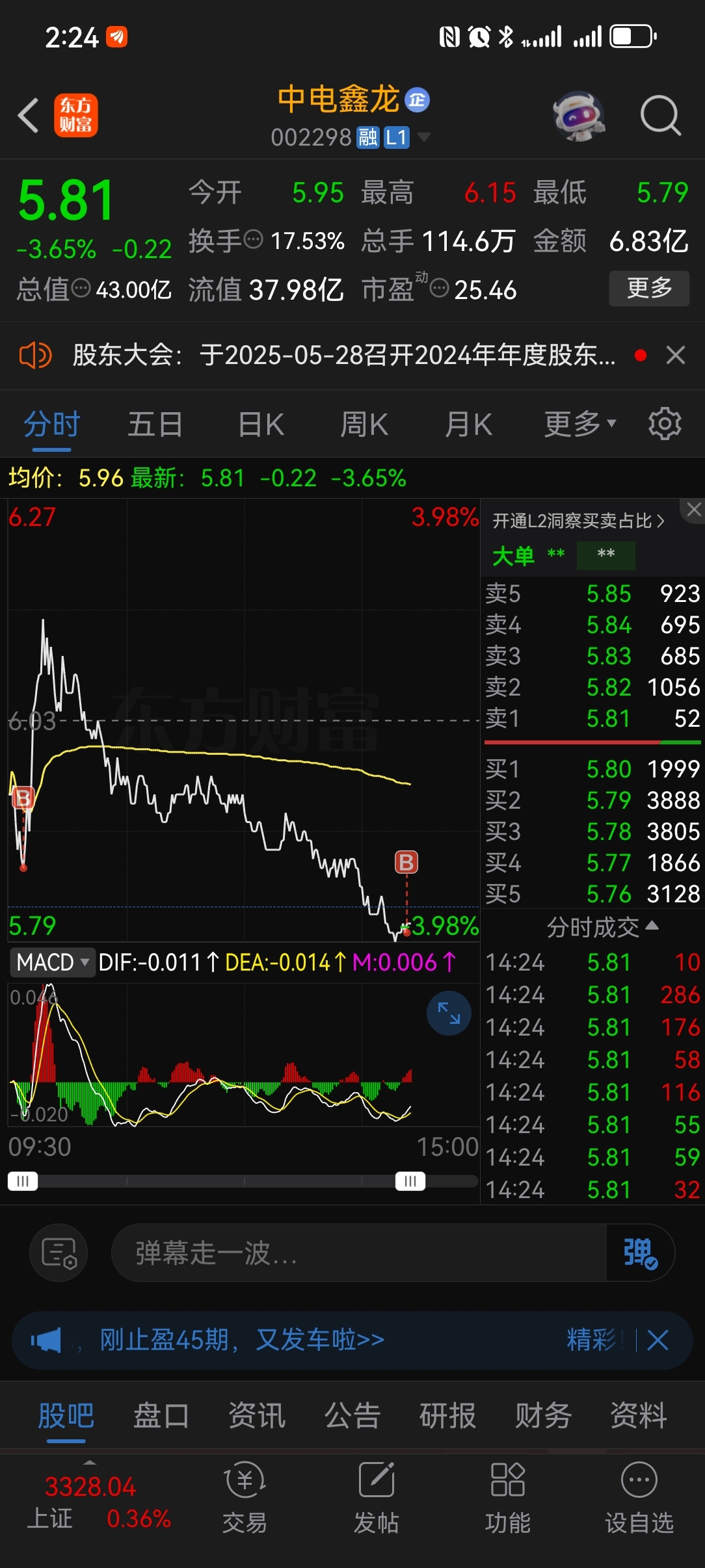The width and height of the screenshot is (705, 1568).
Task: Switch to the 日K chart tab
Action: click(261, 425)
